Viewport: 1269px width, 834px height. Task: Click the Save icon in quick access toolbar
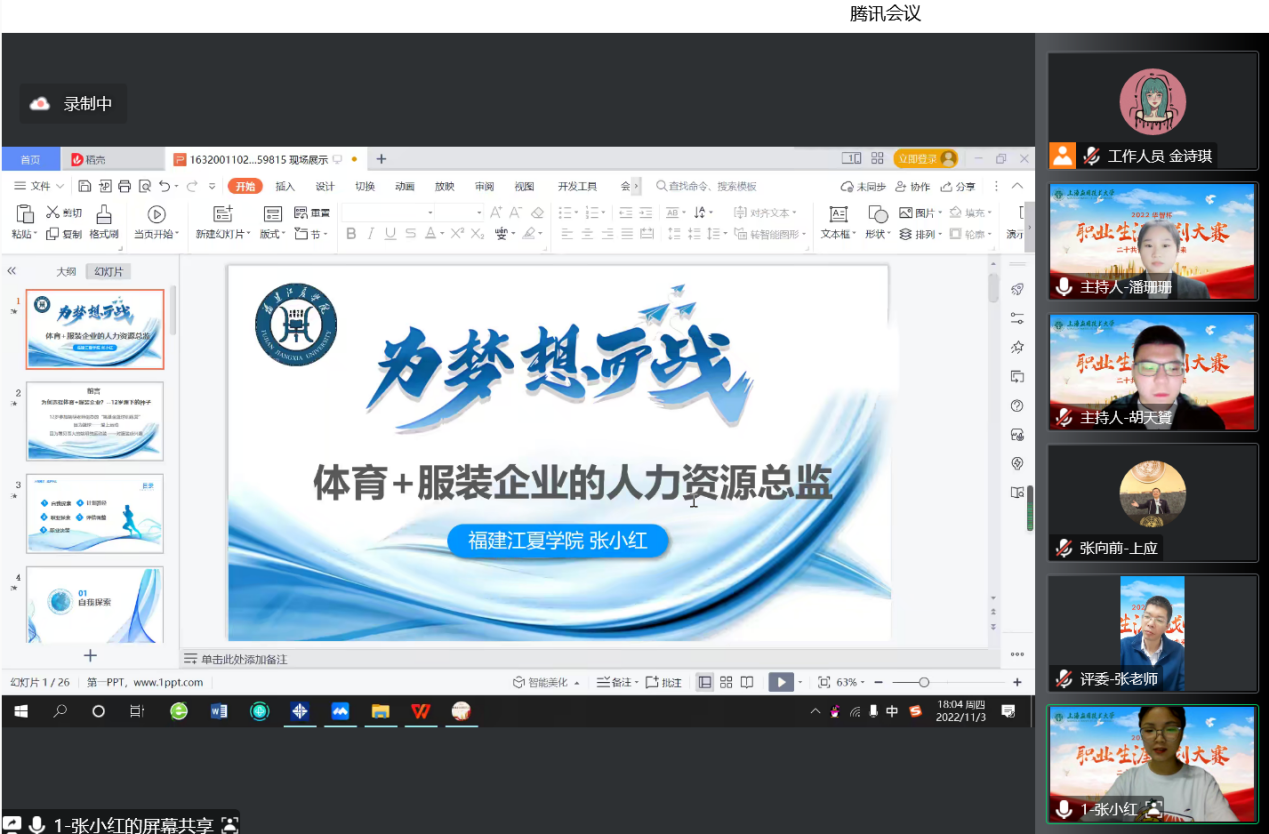tap(85, 186)
